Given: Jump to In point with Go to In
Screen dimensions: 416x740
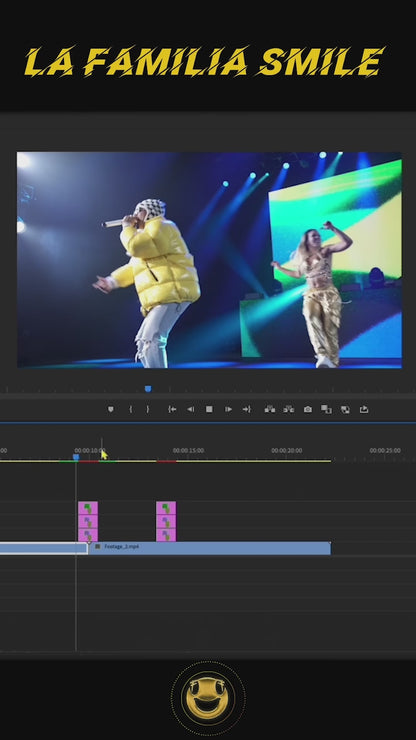Looking at the screenshot, I should click(172, 409).
